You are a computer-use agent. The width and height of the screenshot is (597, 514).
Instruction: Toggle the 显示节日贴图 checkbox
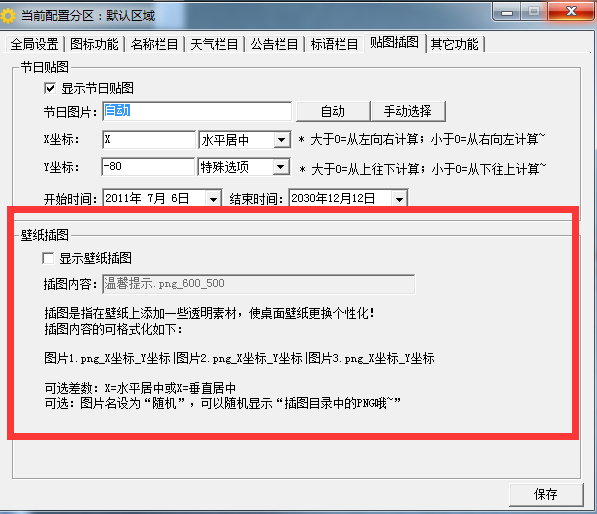click(49, 88)
